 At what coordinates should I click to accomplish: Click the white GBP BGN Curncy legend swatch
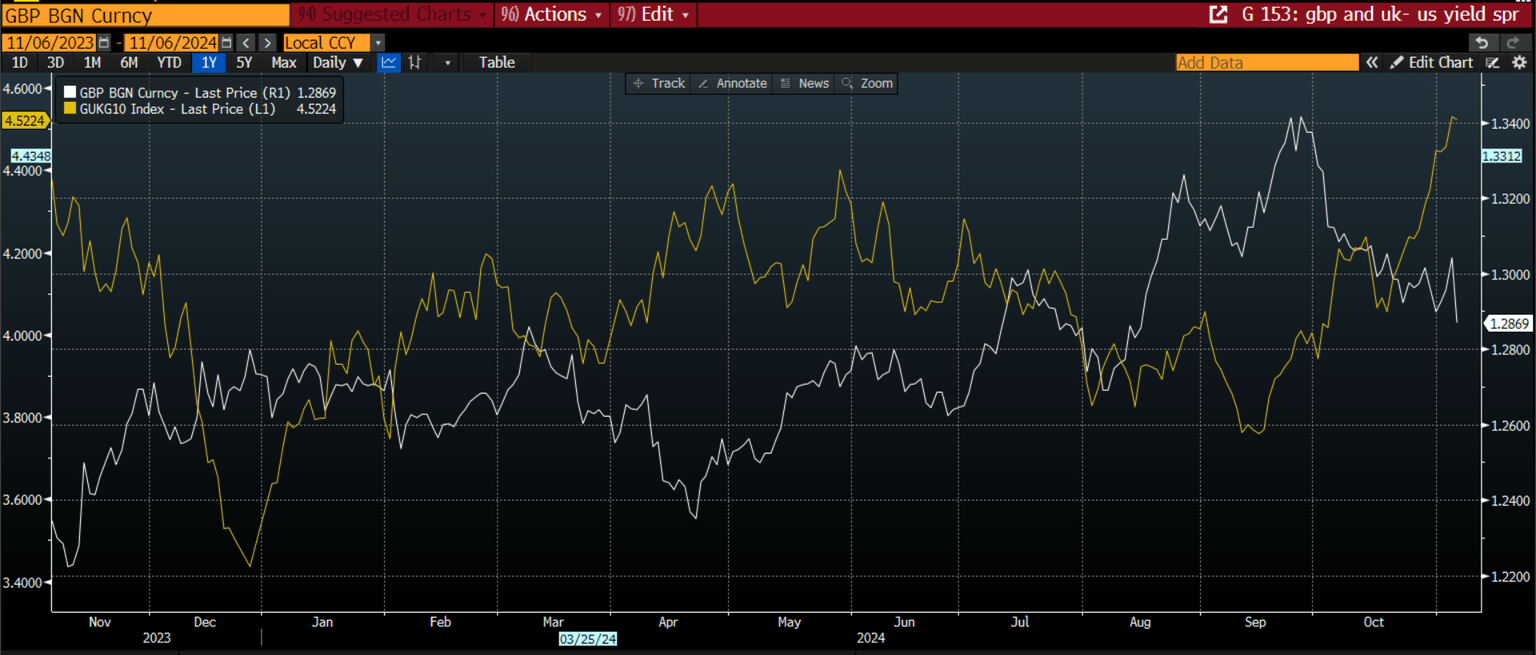pos(70,92)
